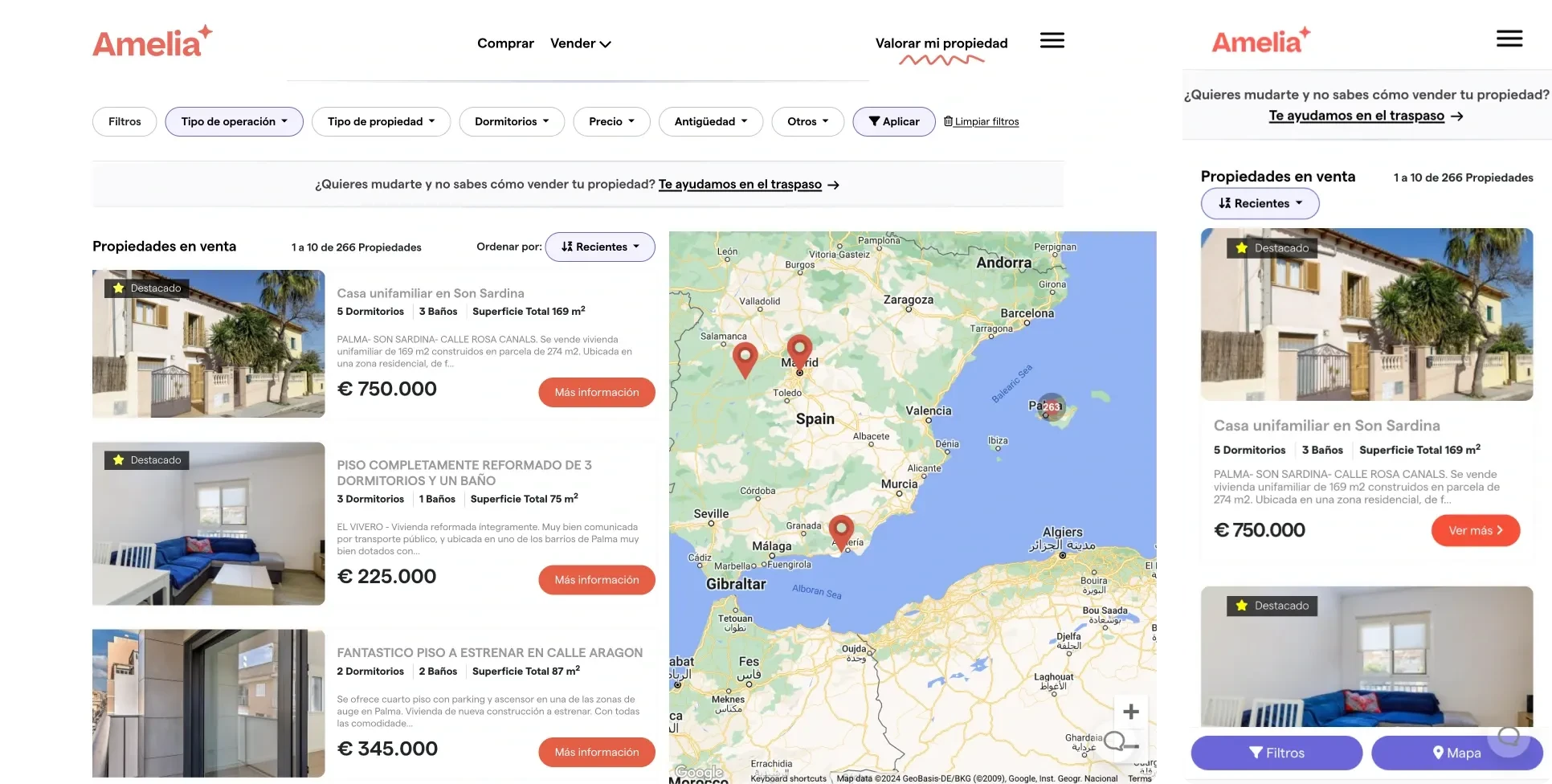Click 'Más información' for the € 225.000 flat
This screenshot has height=784, width=1552.
coord(597,580)
